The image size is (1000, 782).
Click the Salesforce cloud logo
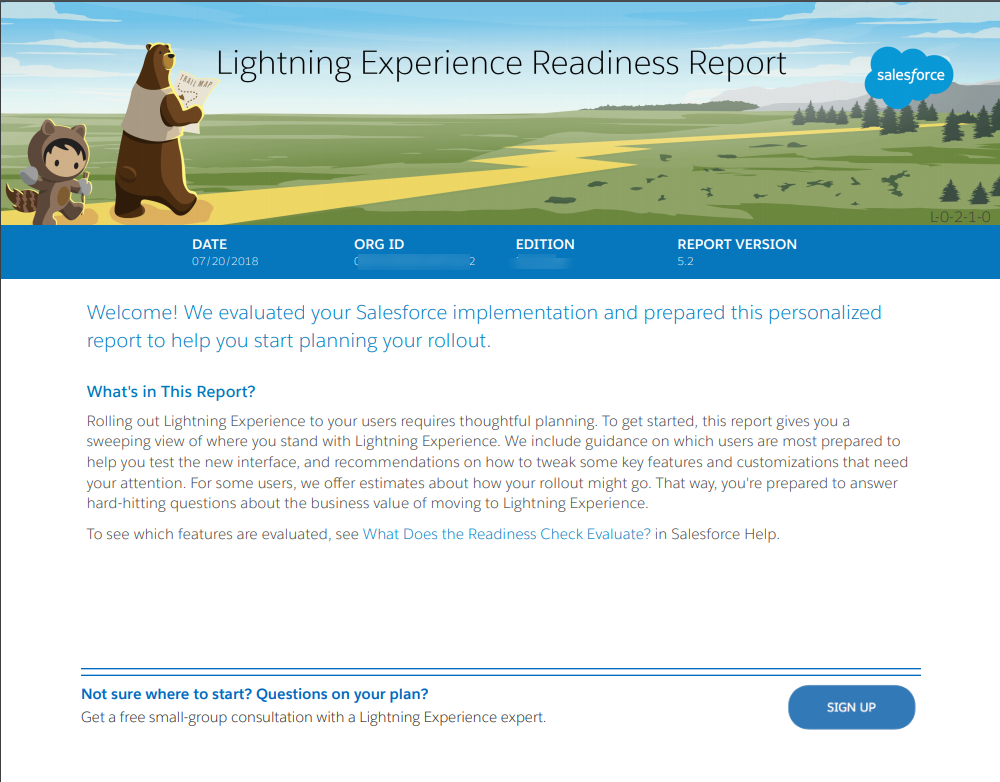click(908, 76)
